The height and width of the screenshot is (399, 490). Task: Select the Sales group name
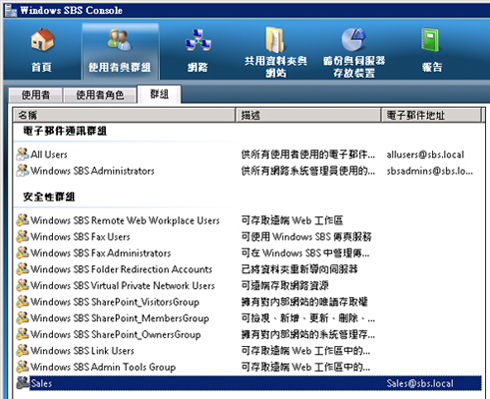(x=41, y=383)
